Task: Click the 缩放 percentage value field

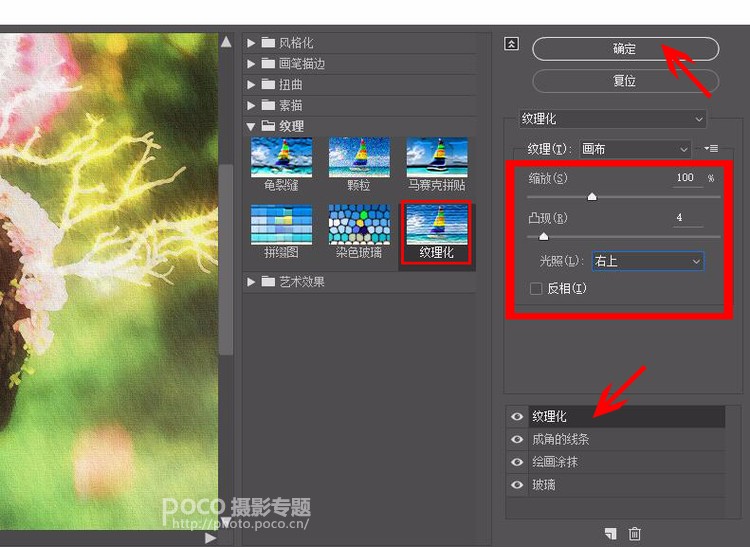Action: [x=686, y=178]
